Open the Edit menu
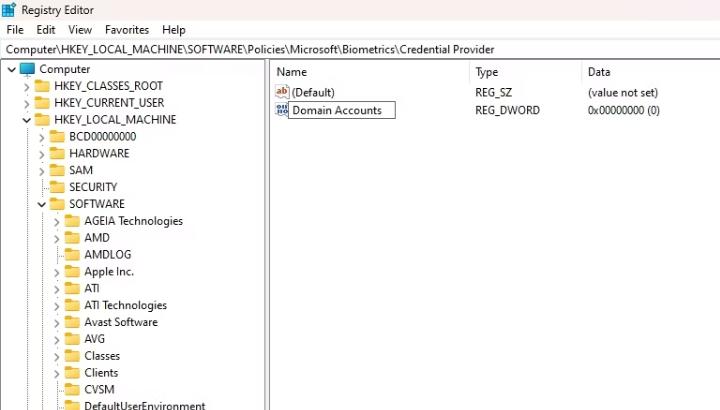Image resolution: width=720 pixels, height=410 pixels. pyautogui.click(x=46, y=30)
